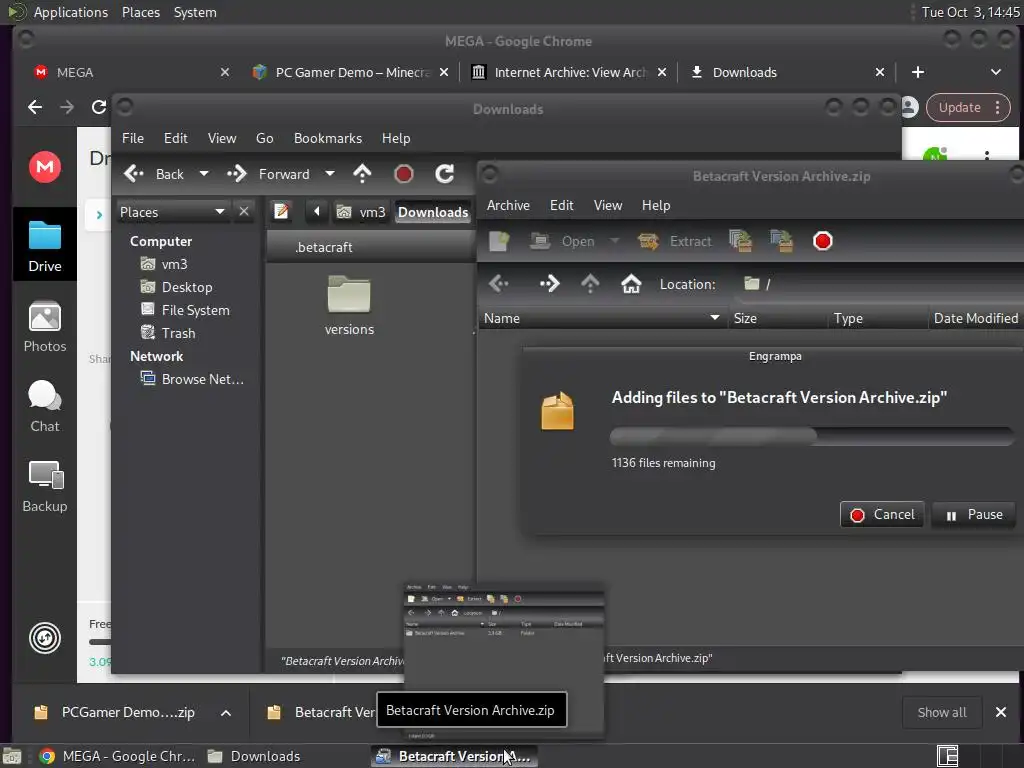
Task: Click the Add files icon in Engrampa
Action: 741,241
